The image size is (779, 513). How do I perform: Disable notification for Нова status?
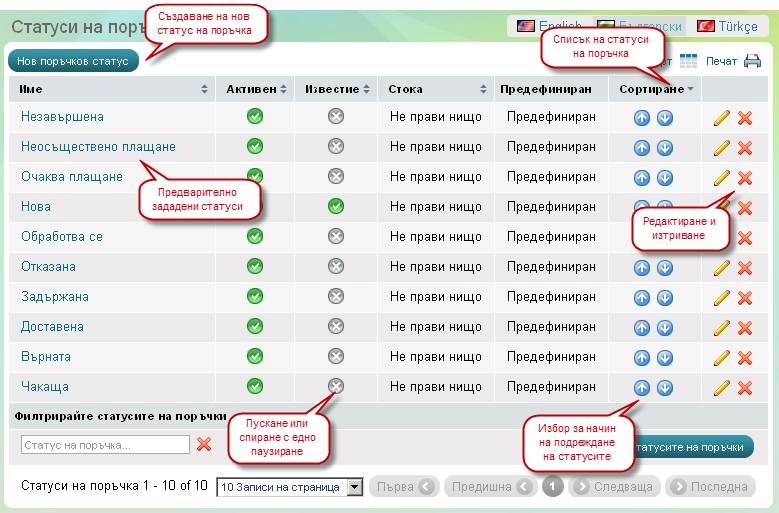[x=336, y=207]
